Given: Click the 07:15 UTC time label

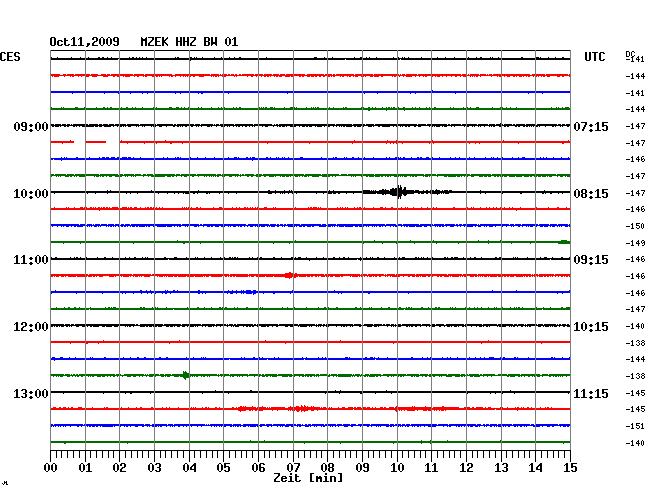Looking at the screenshot, I should tap(591, 127).
